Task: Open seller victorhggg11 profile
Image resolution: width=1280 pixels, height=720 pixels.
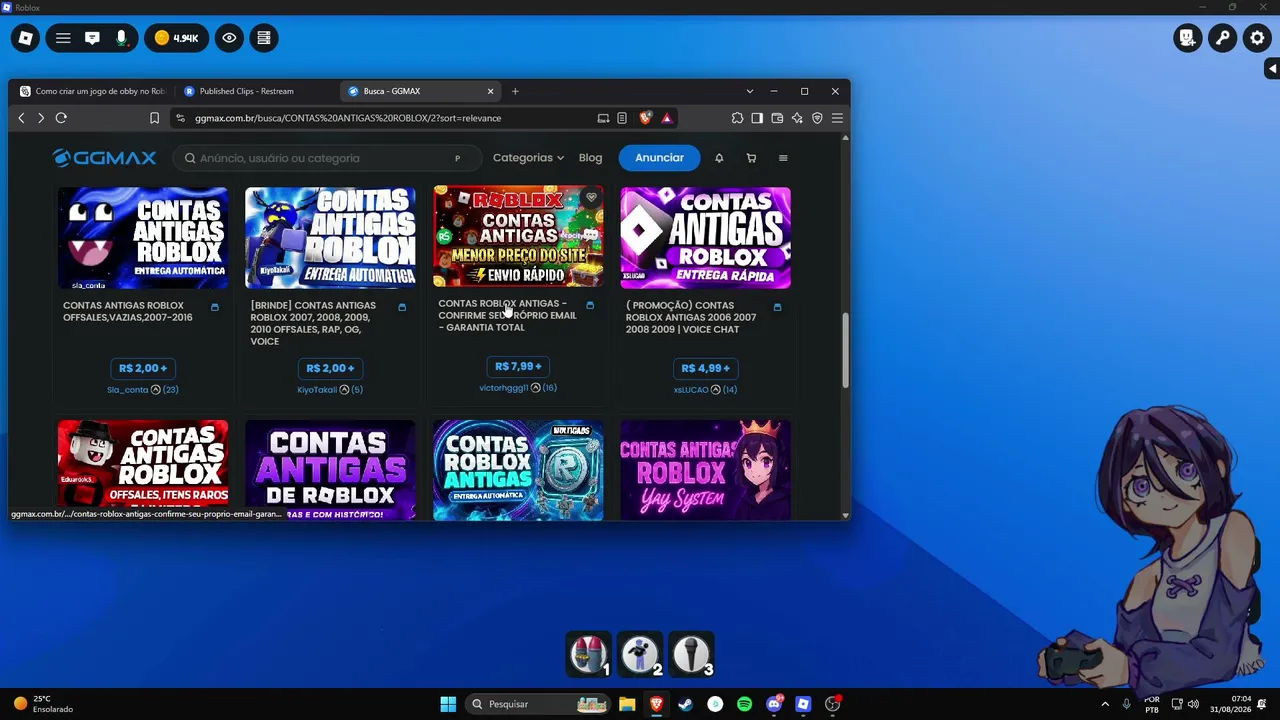Action: (x=503, y=388)
